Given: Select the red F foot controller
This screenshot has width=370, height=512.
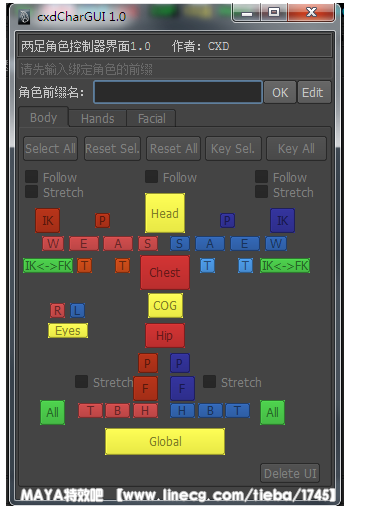Looking at the screenshot, I should pyautogui.click(x=145, y=388).
